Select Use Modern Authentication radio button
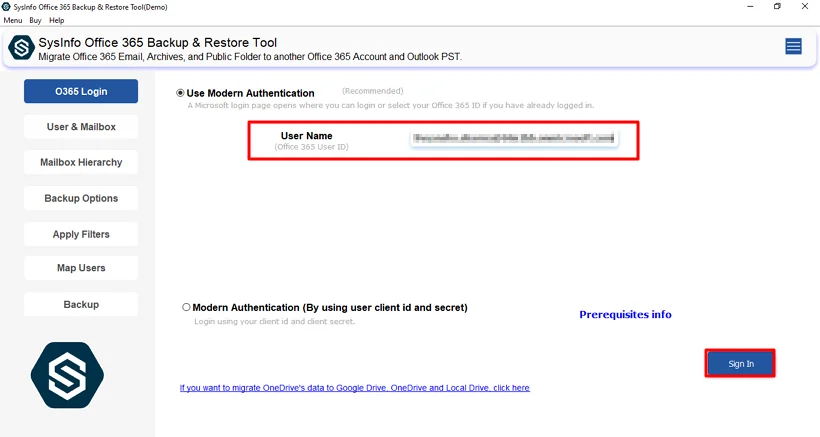This screenshot has width=820, height=437. coord(180,93)
